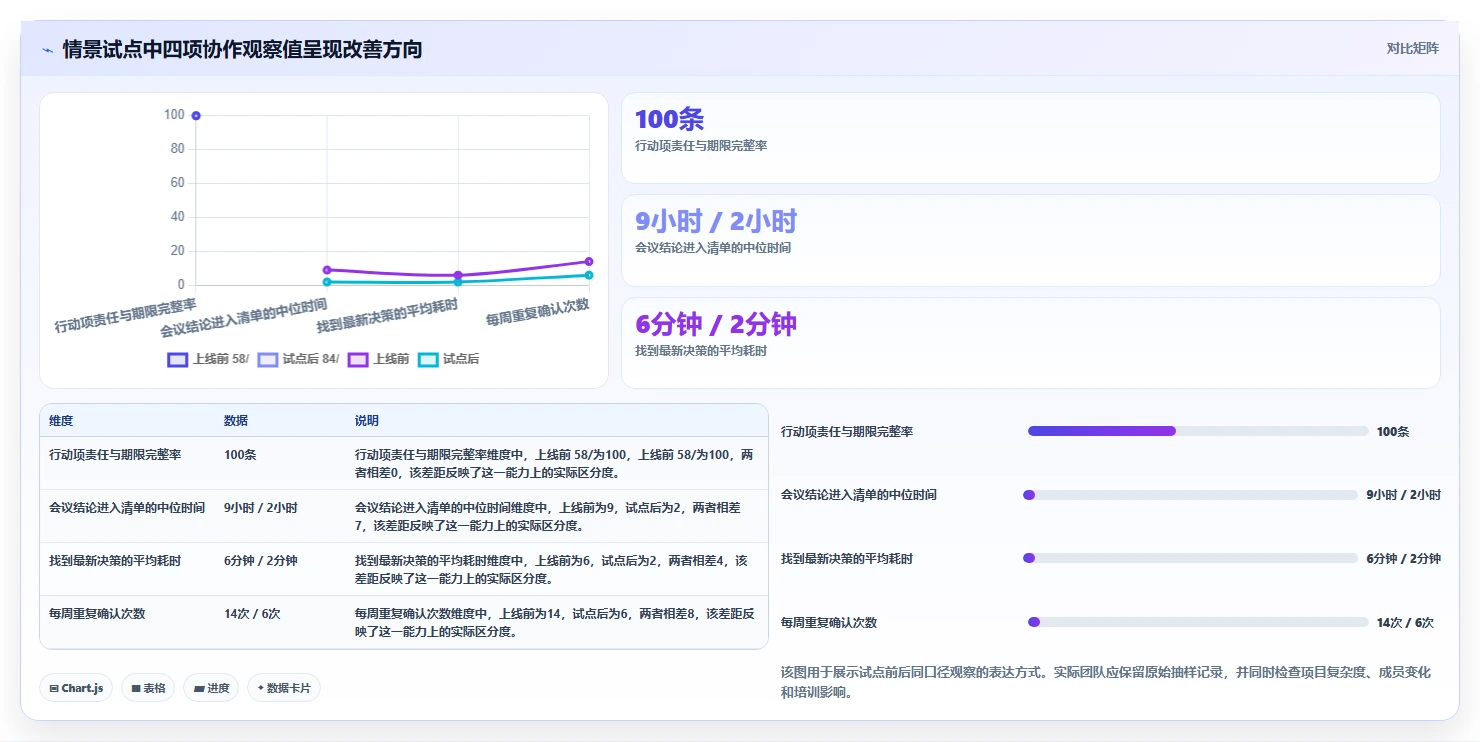The width and height of the screenshot is (1480, 742).
Task: Click the 对比矩阵 label in header
Action: 1412,48
